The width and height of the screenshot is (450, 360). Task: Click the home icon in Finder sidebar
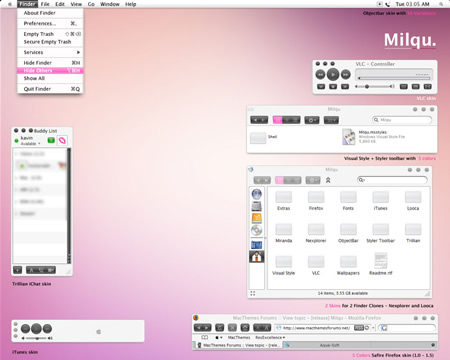point(257,257)
